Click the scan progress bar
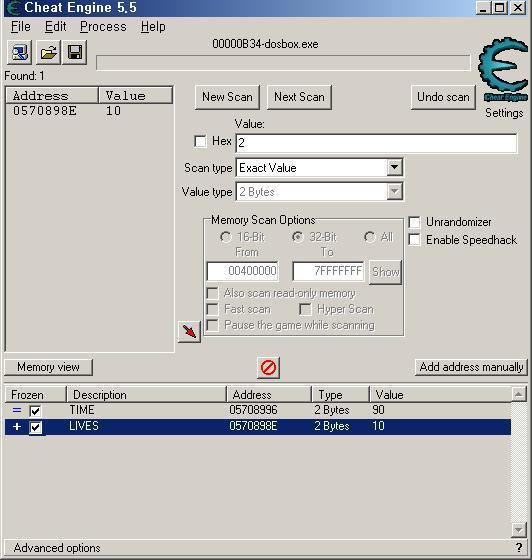Screen dimensions: 532x560 coord(283,63)
